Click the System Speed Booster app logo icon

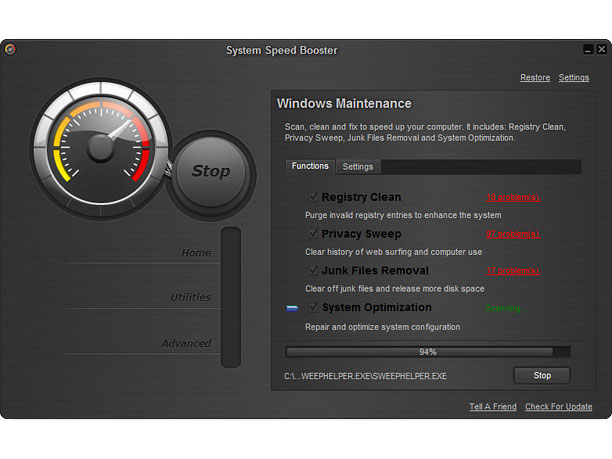[10, 49]
